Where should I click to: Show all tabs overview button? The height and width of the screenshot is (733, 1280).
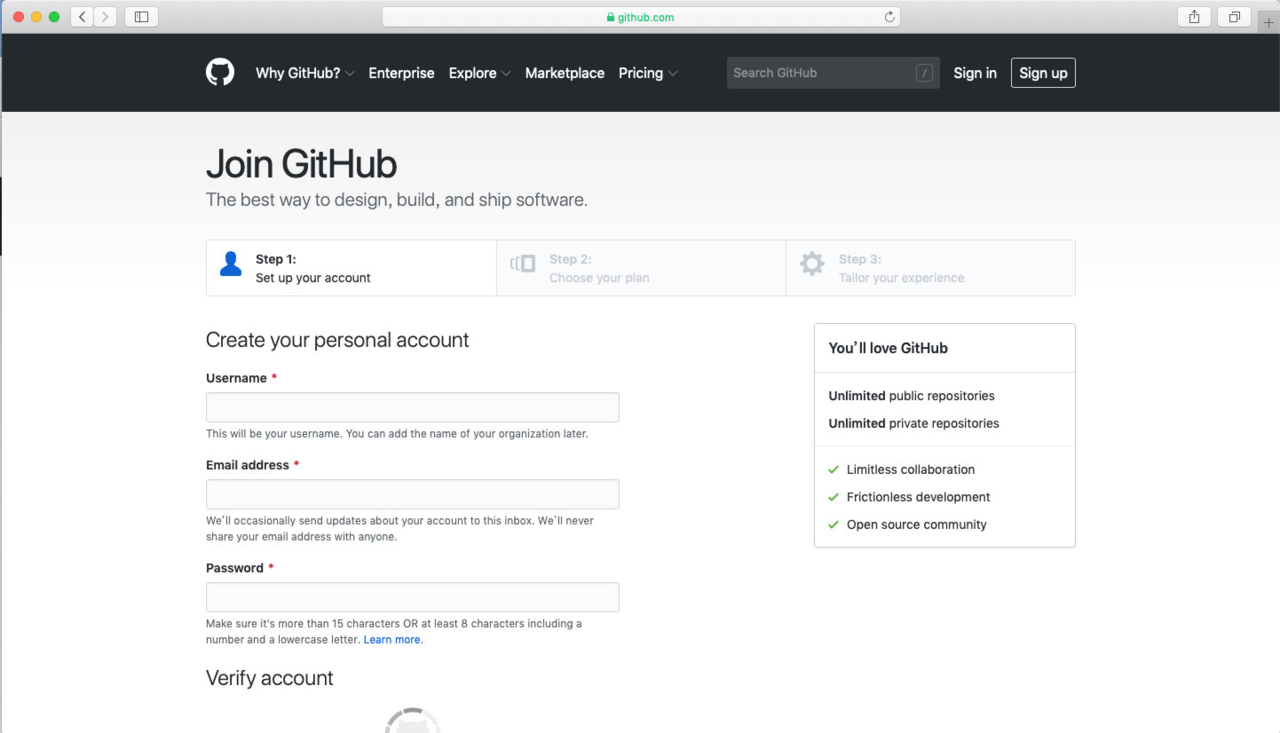(1234, 17)
